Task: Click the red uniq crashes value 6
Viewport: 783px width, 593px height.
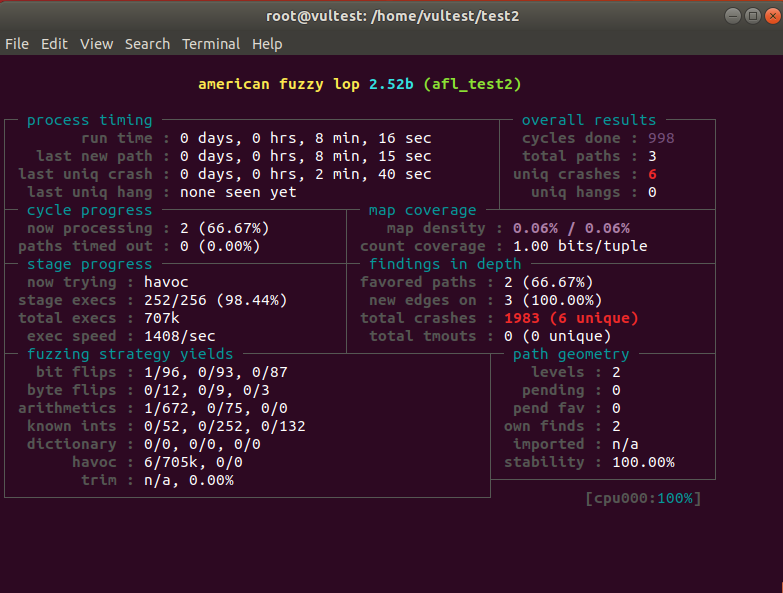Action: click(x=652, y=174)
